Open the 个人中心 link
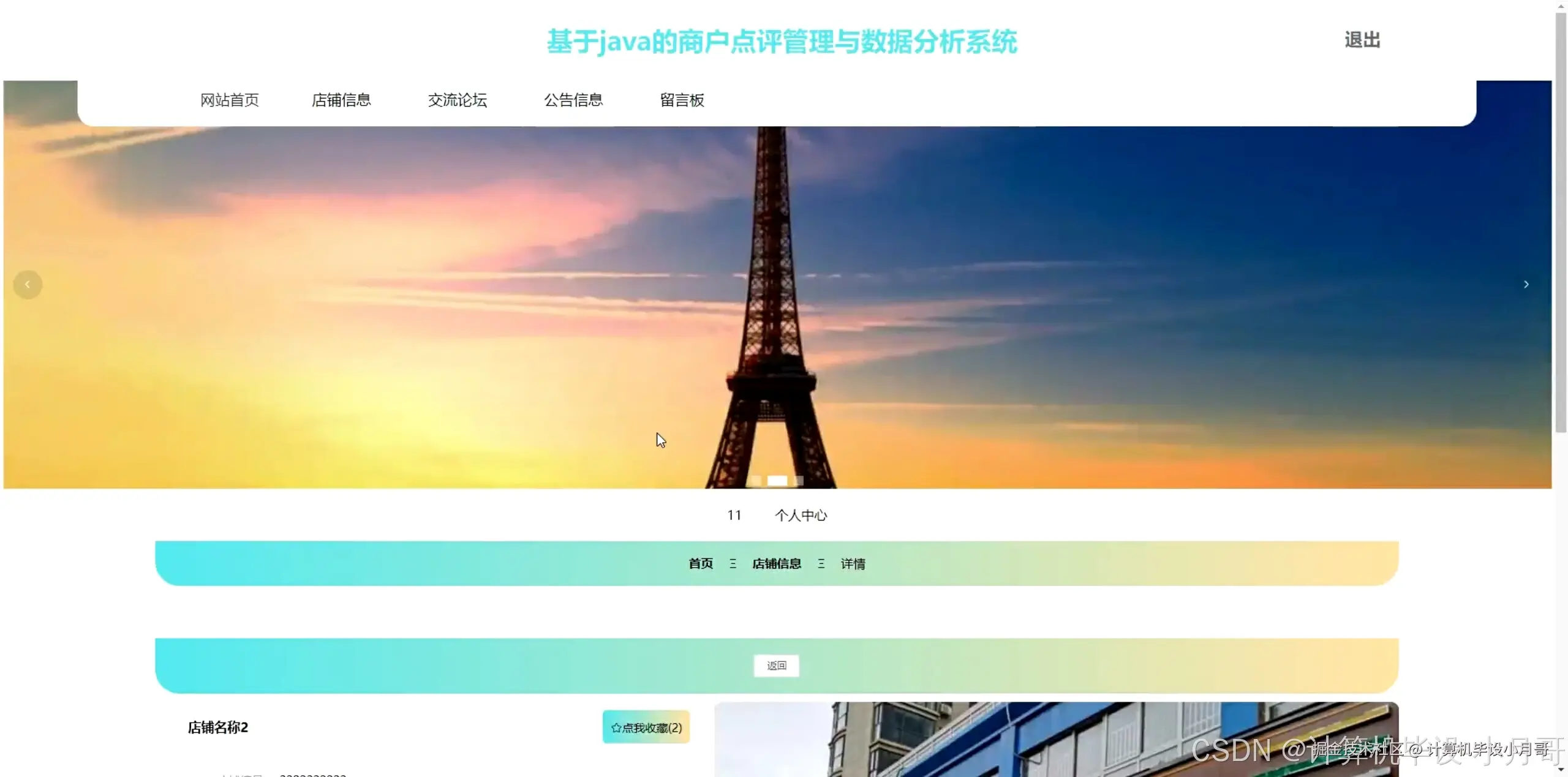Viewport: 1568px width, 777px height. [x=801, y=516]
